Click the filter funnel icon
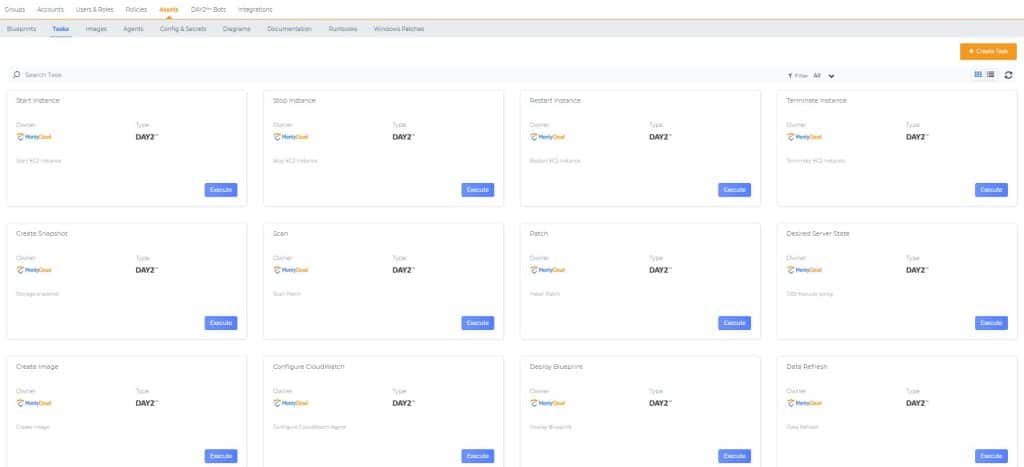Viewport: 1024px width, 467px height. (791, 75)
